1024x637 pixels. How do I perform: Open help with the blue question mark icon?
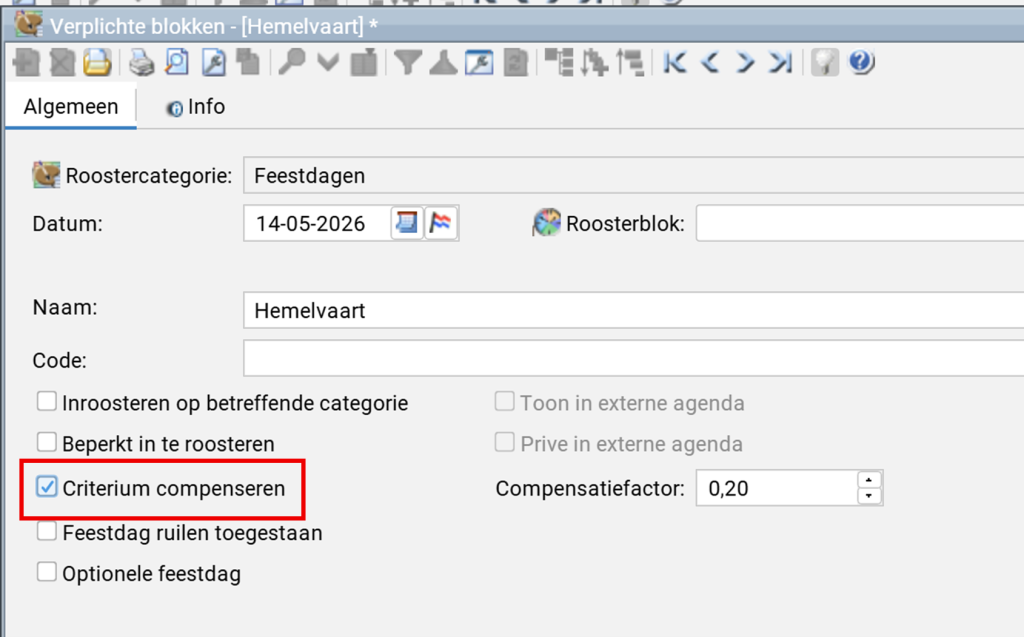861,64
